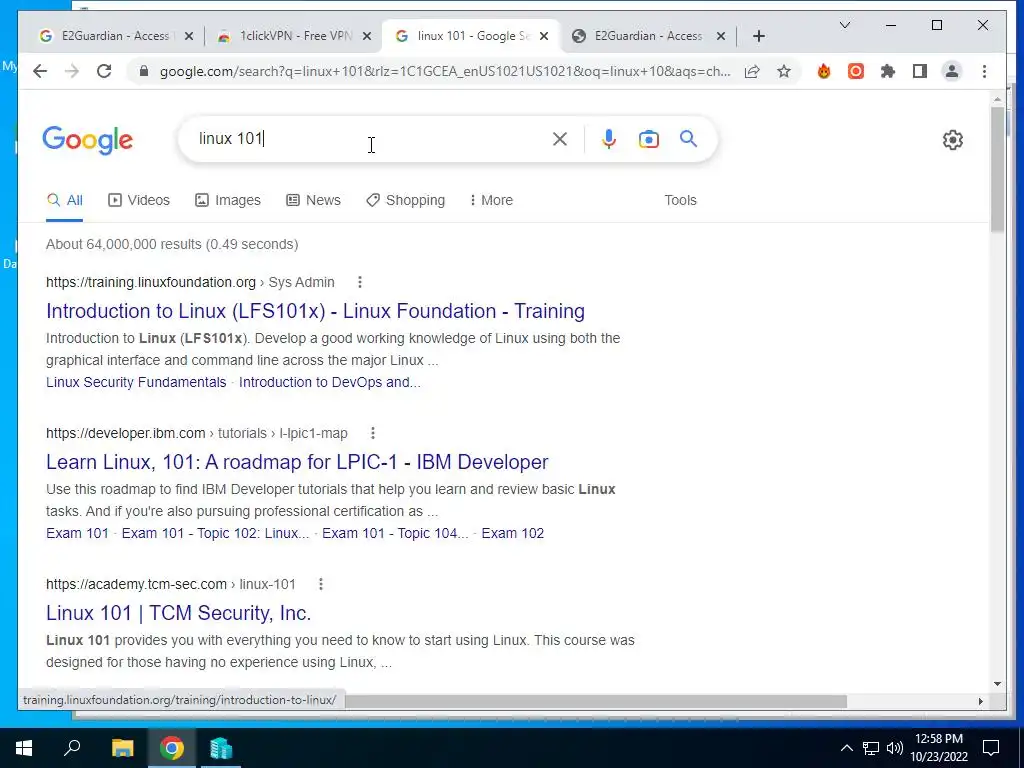Viewport: 1024px width, 768px height.
Task: Open the taskbar clock showing 12:58 PM
Action: point(938,748)
